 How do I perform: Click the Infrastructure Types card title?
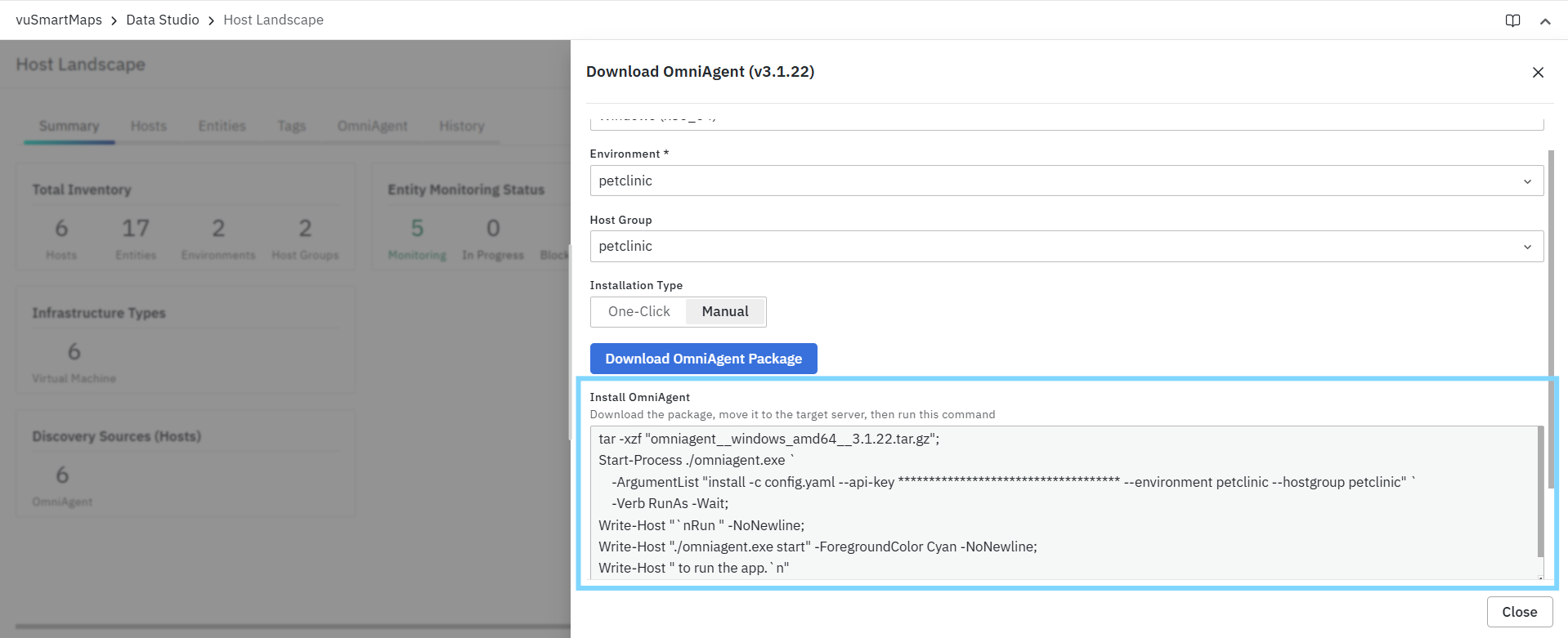click(x=98, y=313)
